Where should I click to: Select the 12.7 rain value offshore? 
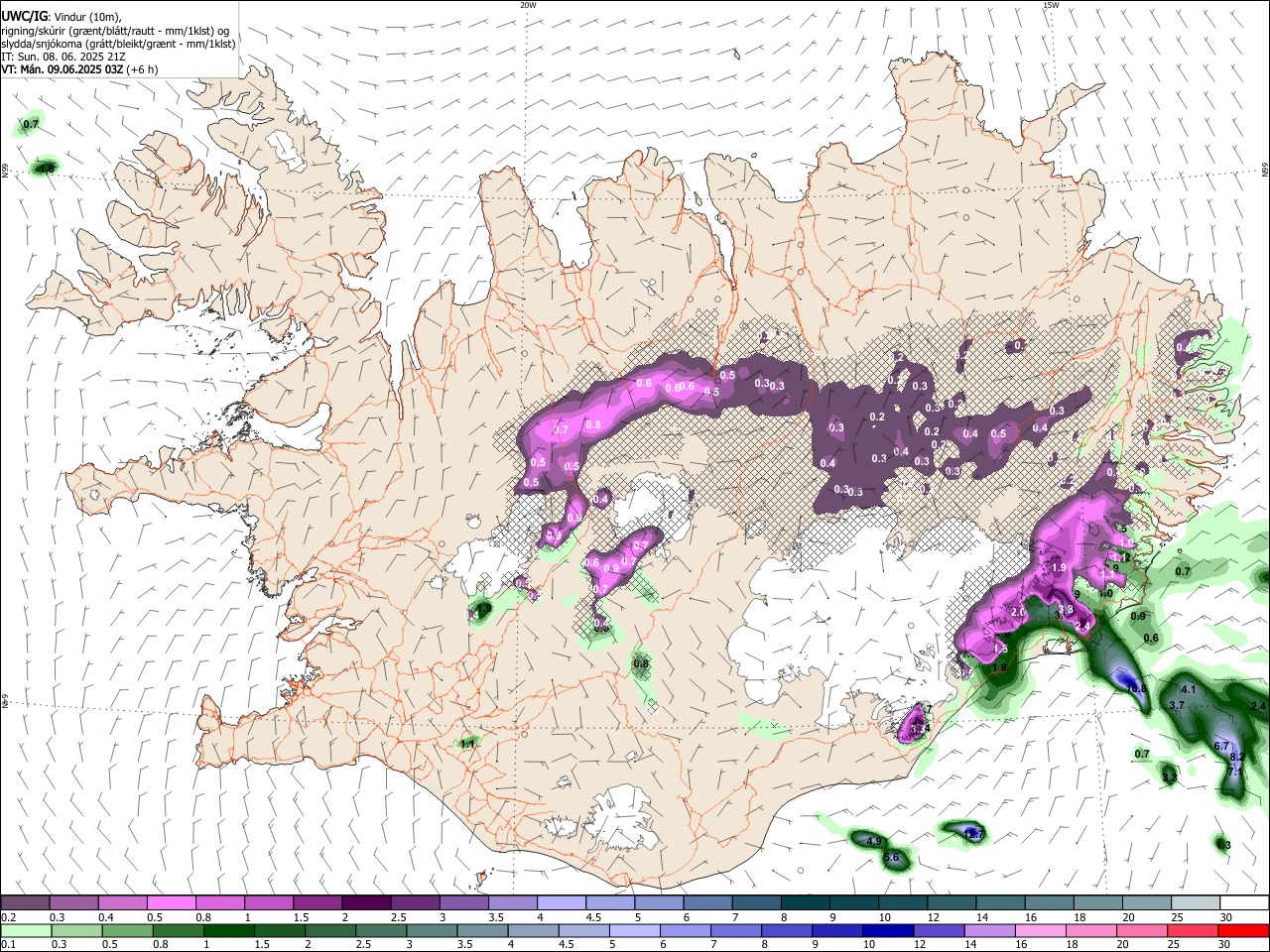[x=973, y=835]
